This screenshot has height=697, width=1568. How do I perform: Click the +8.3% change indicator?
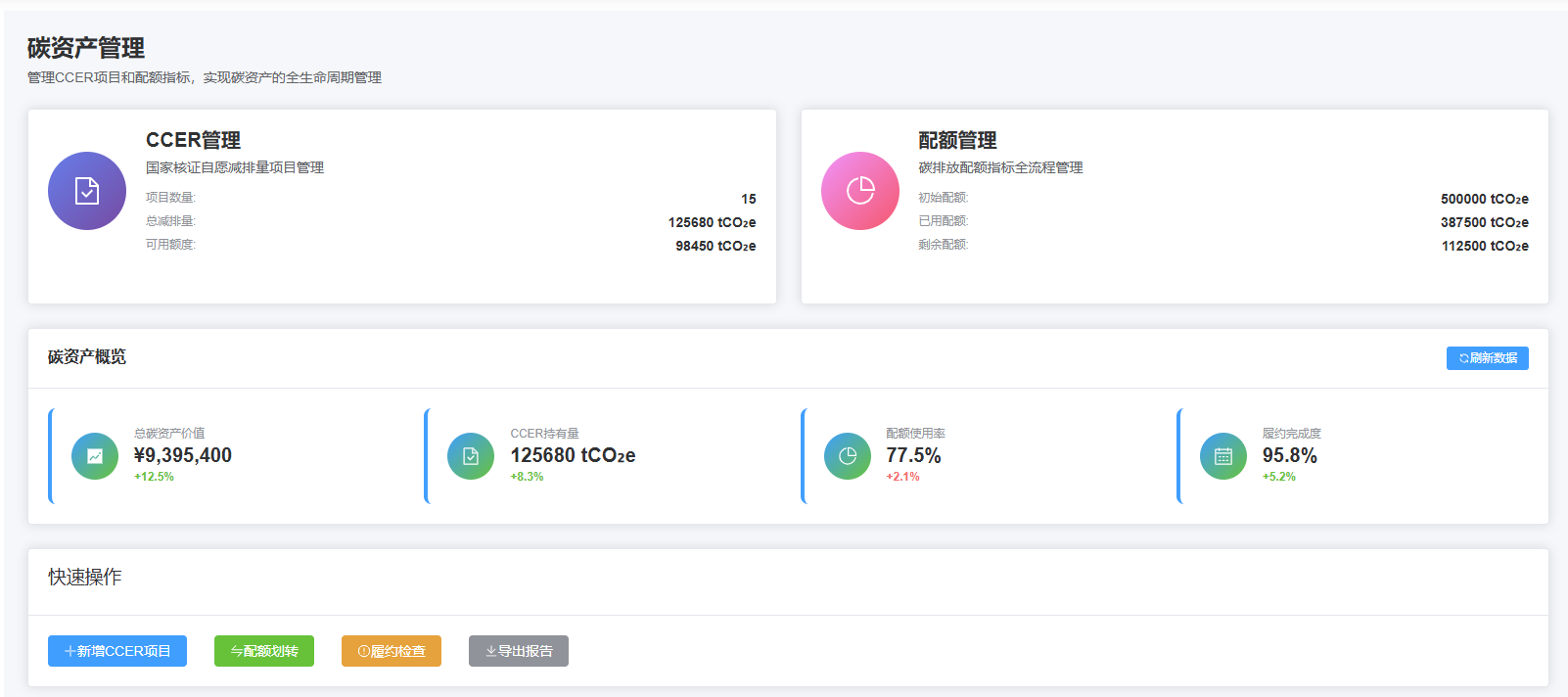click(527, 477)
